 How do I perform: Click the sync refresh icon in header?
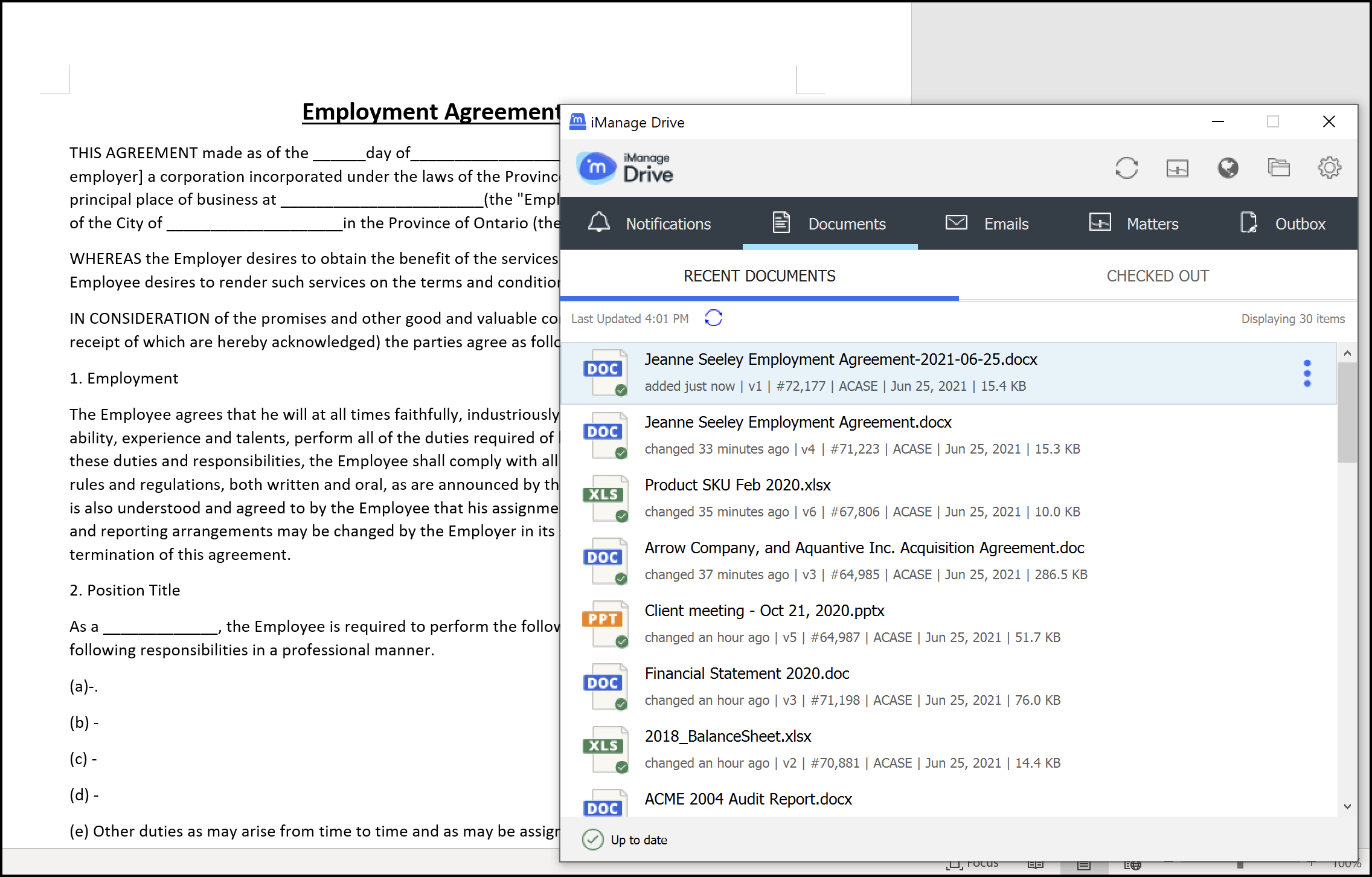pos(1126,168)
